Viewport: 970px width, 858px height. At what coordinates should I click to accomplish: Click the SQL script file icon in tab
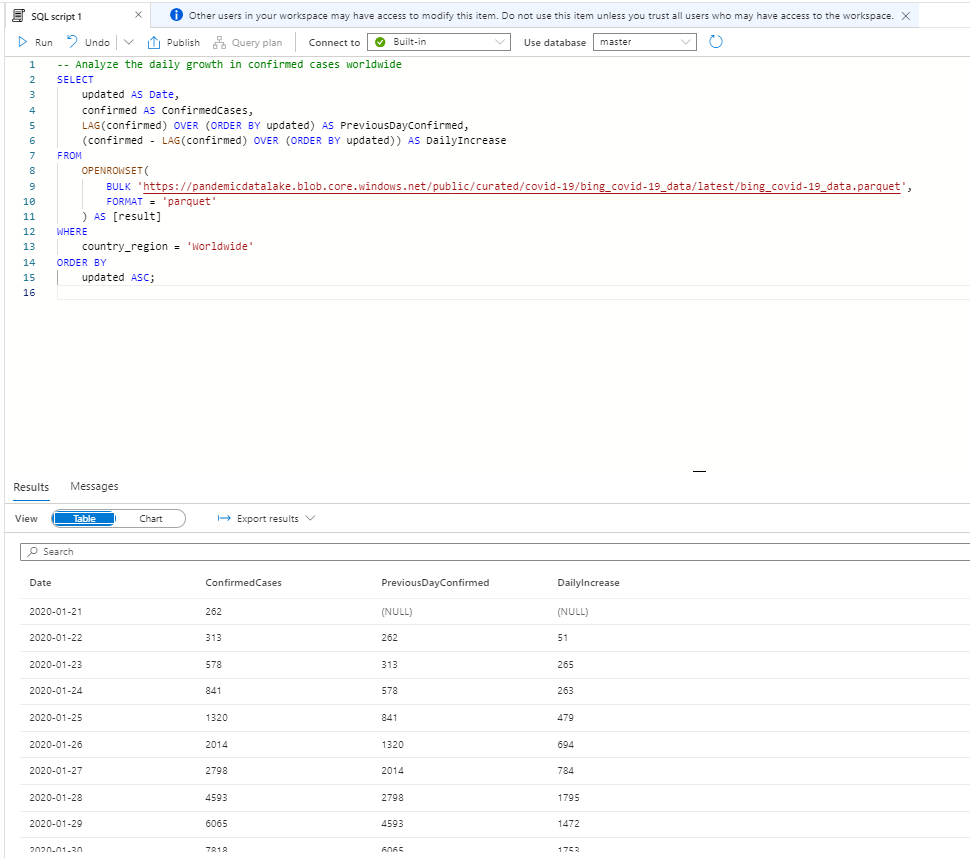click(19, 15)
